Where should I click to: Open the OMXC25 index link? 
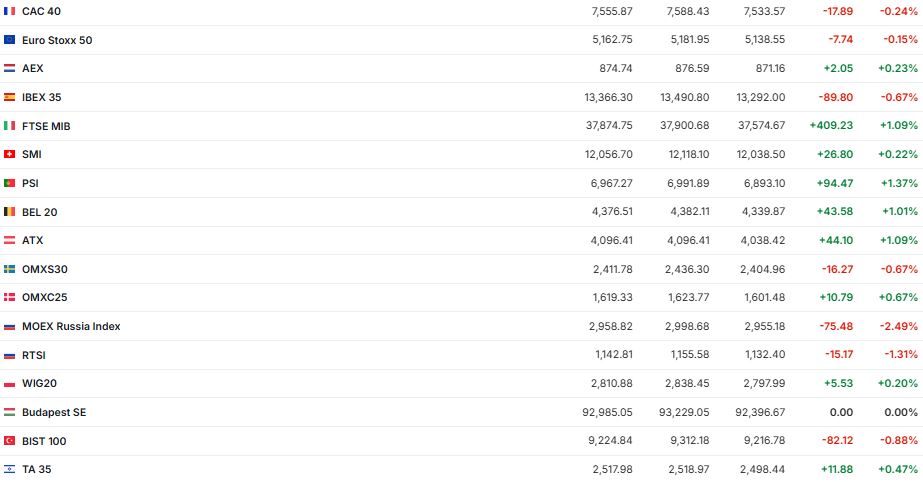[x=44, y=298]
